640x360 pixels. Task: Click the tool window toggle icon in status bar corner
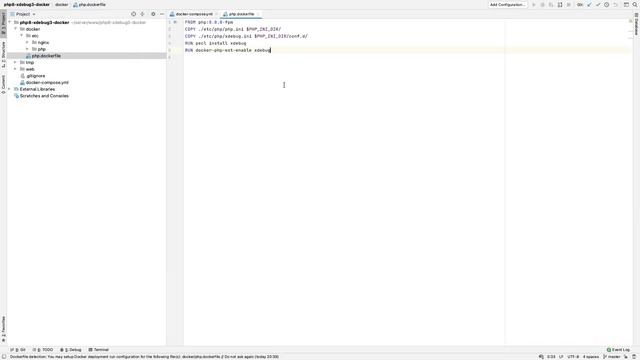[4, 357]
